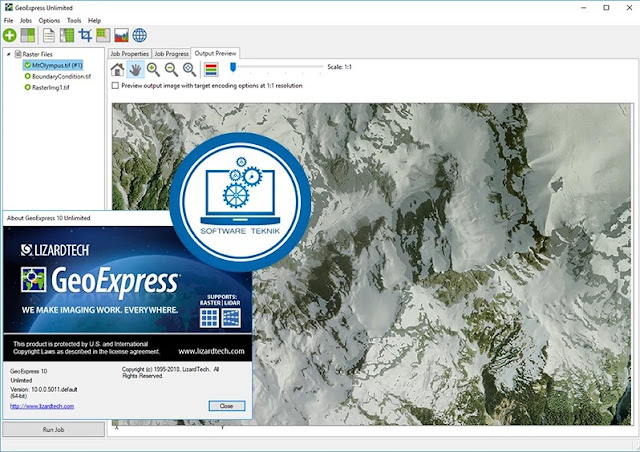Image resolution: width=640 pixels, height=452 pixels.
Task: Open the Help menu
Action: [94, 20]
